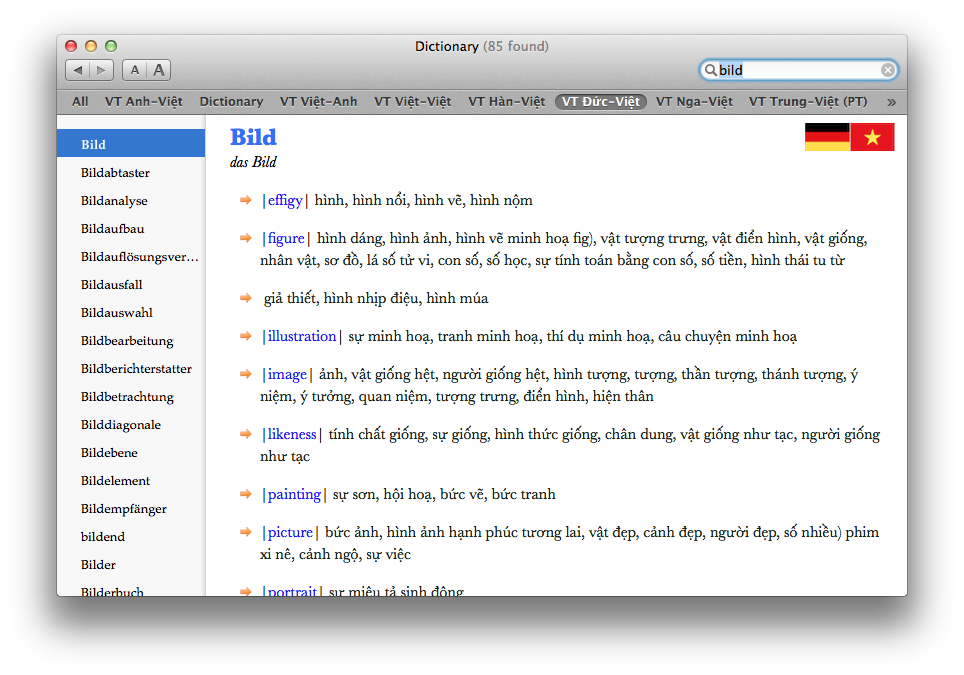
Task: Switch to VT Việt-Việt tab
Action: [413, 101]
